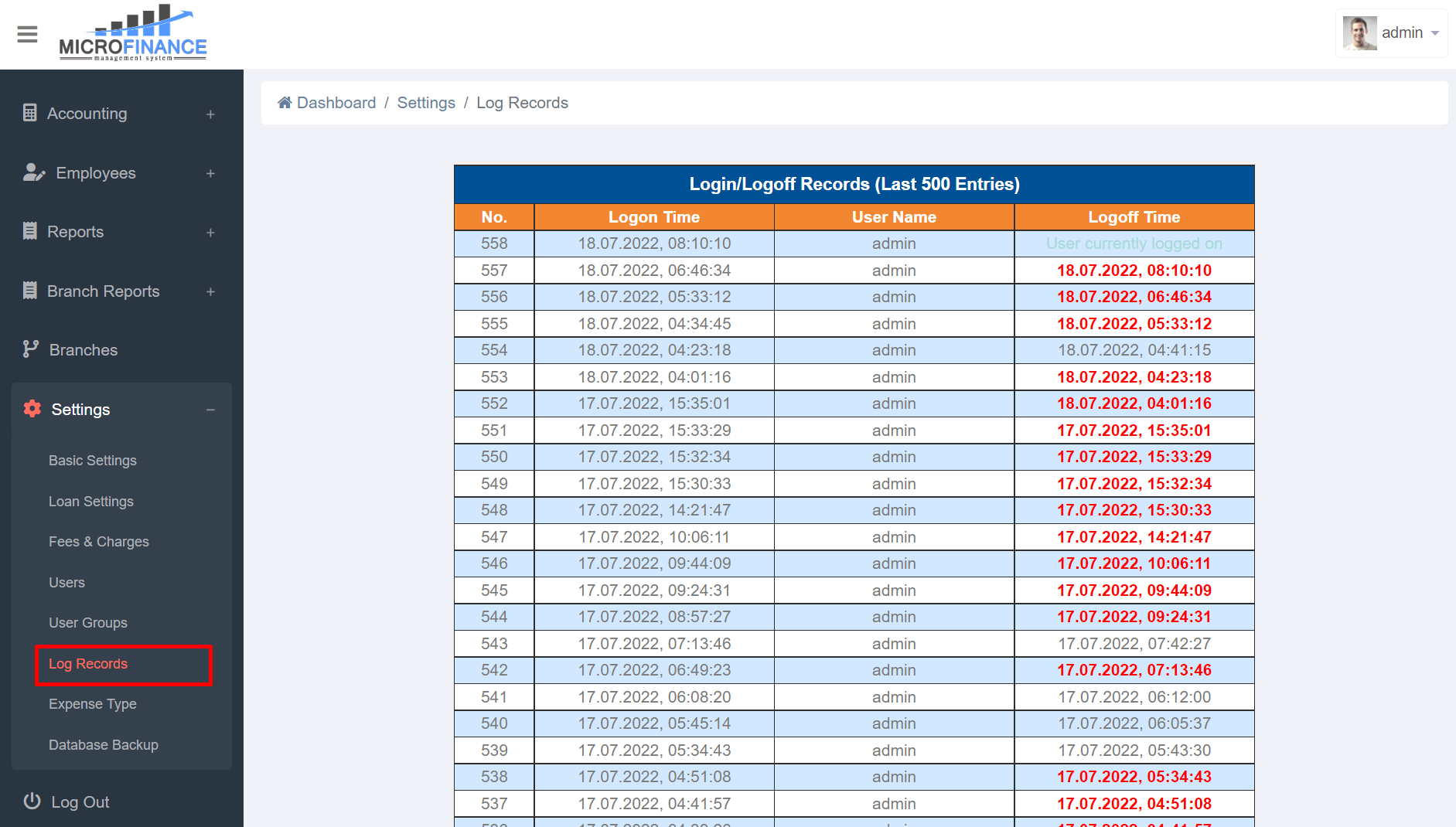Click Log Records breadcrumb text
Screen dimensions: 1456x827
point(522,103)
